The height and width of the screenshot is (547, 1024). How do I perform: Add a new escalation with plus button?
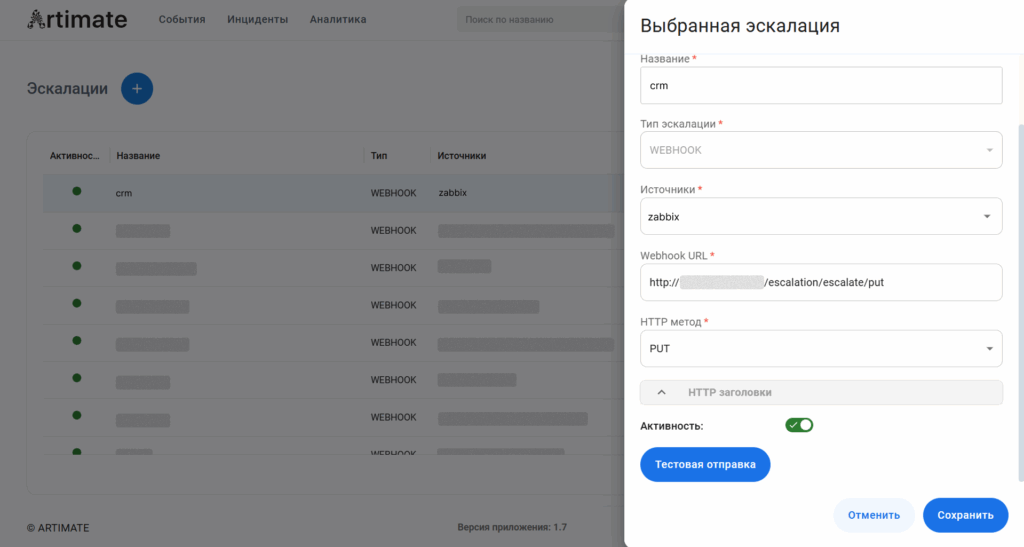(x=137, y=89)
